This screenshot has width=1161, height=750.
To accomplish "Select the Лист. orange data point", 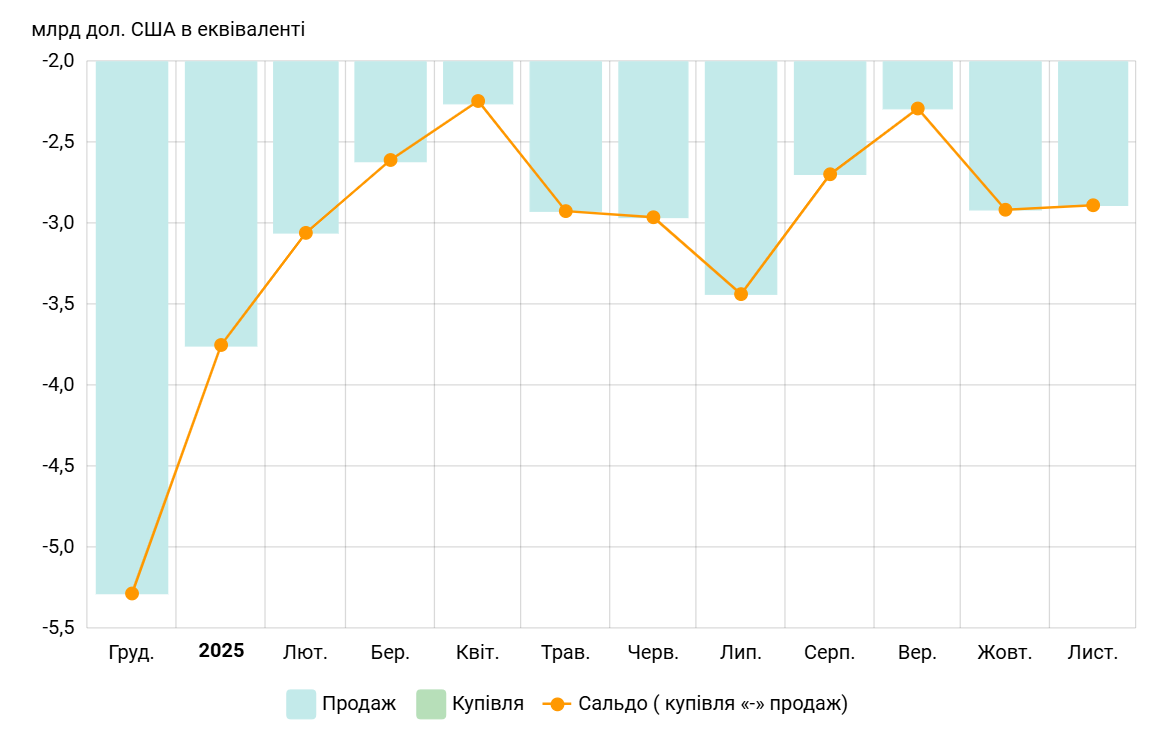I will (x=1093, y=205).
